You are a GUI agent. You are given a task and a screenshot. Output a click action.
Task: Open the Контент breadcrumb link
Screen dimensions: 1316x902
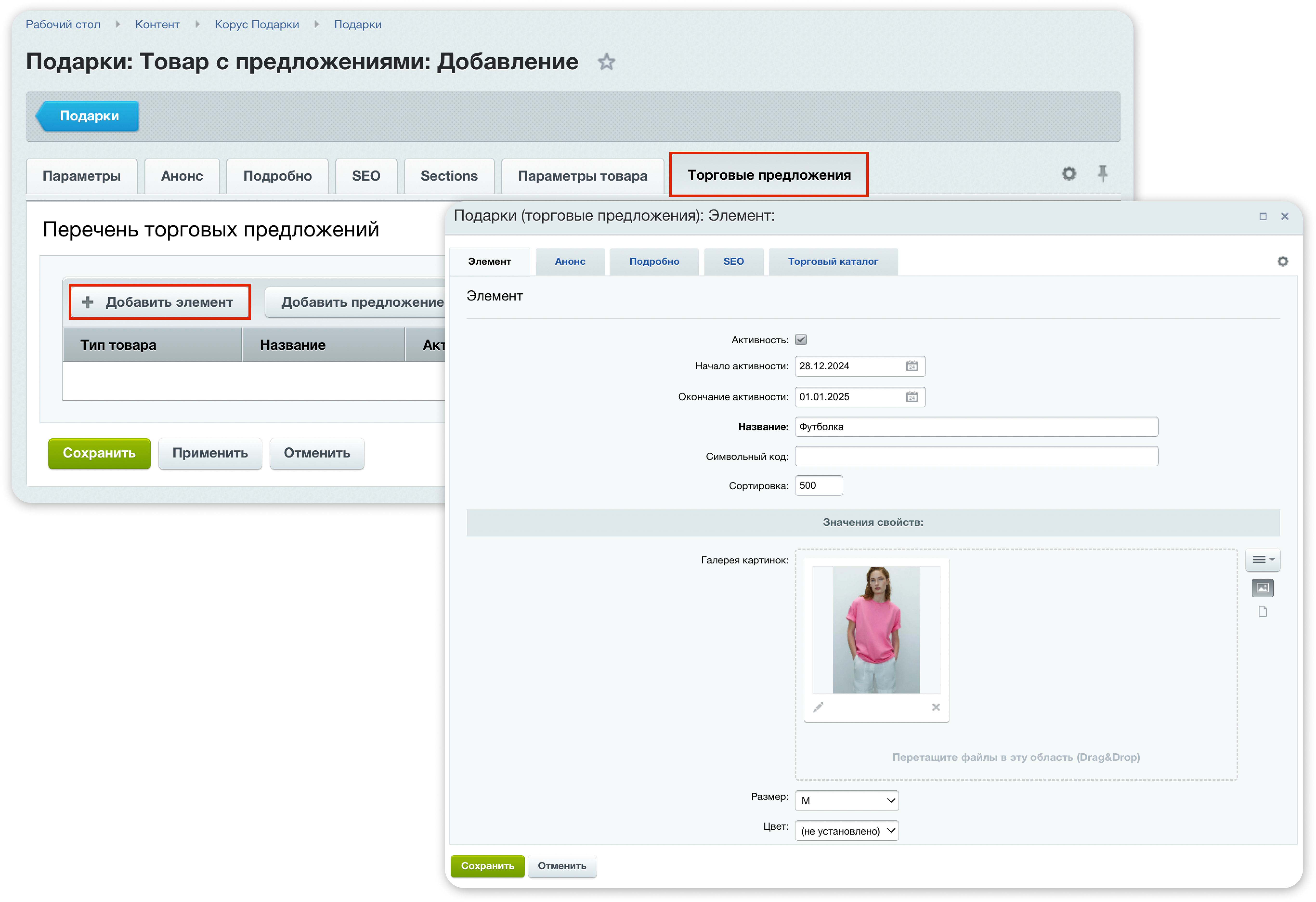pos(157,24)
